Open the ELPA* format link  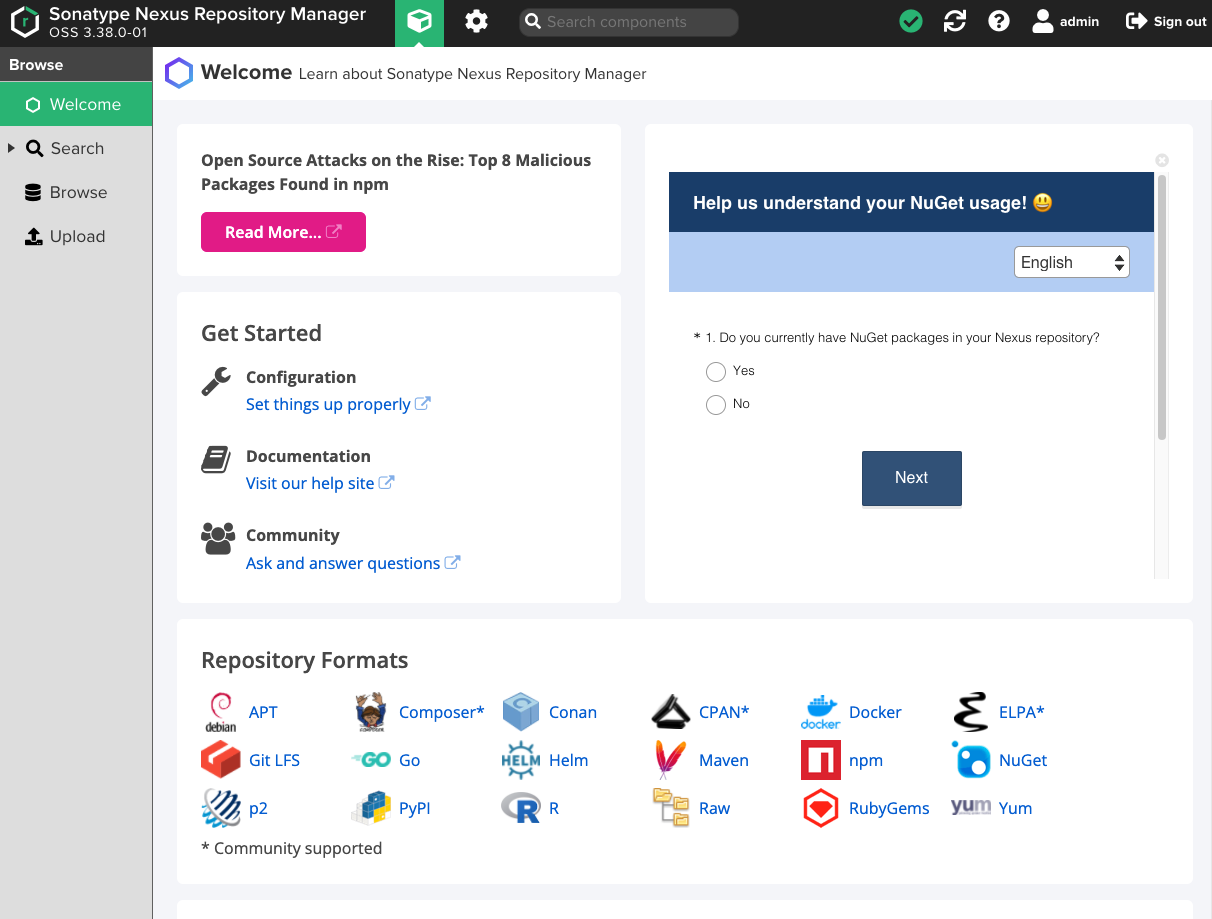coord(1022,712)
